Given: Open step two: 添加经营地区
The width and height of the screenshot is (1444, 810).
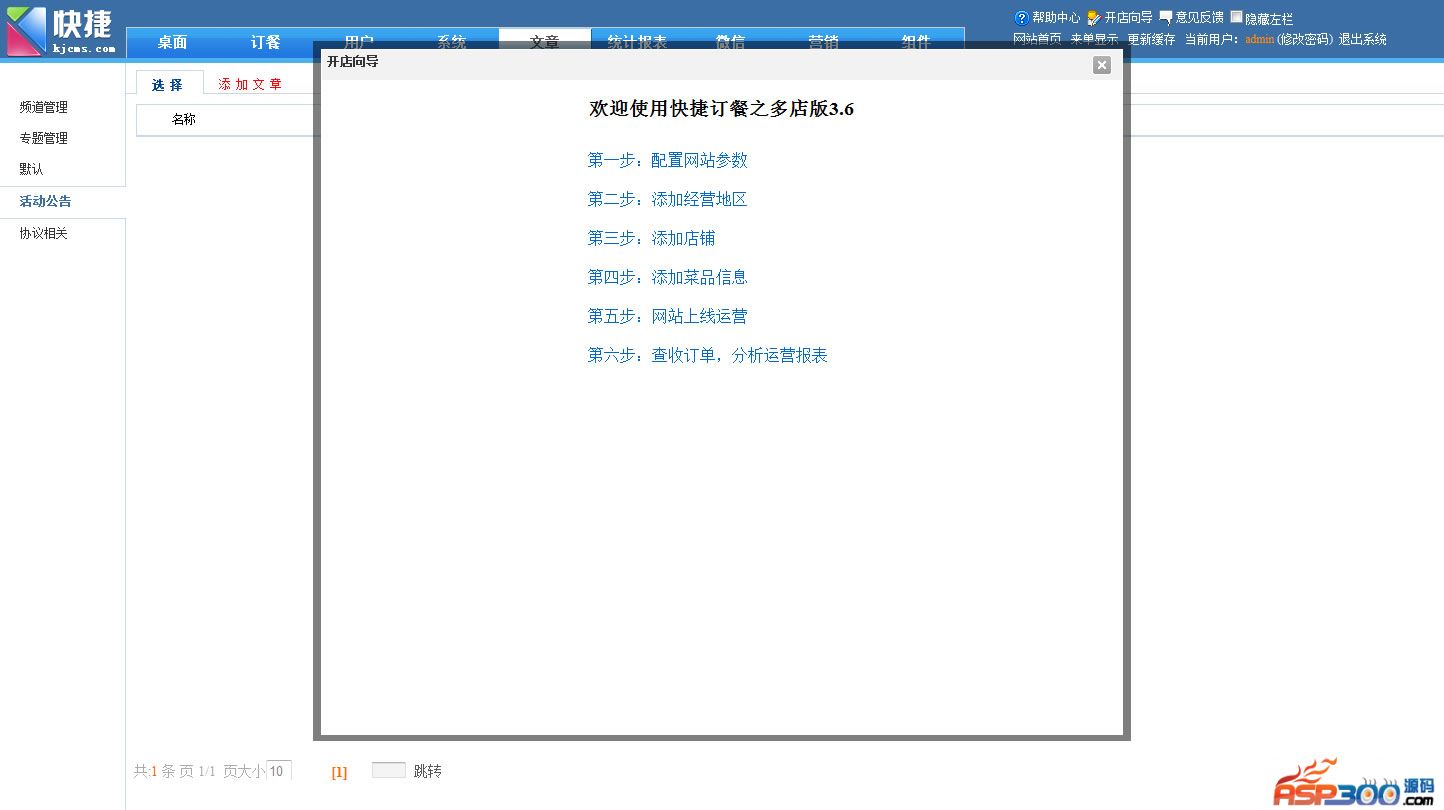Looking at the screenshot, I should tap(668, 199).
